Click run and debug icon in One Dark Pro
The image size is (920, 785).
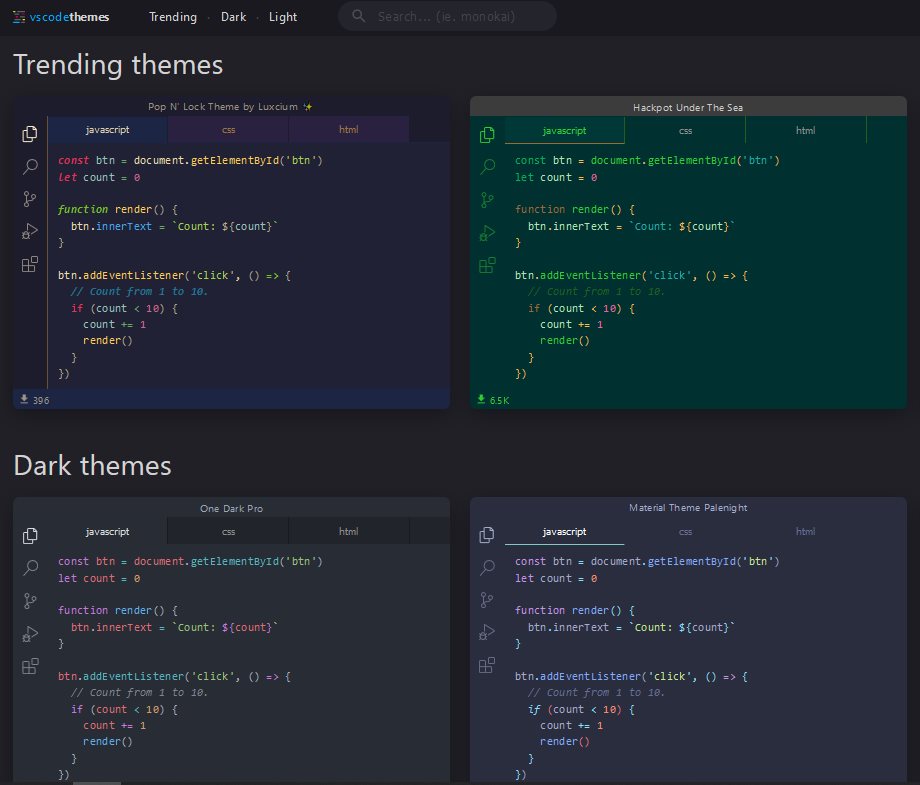30,633
